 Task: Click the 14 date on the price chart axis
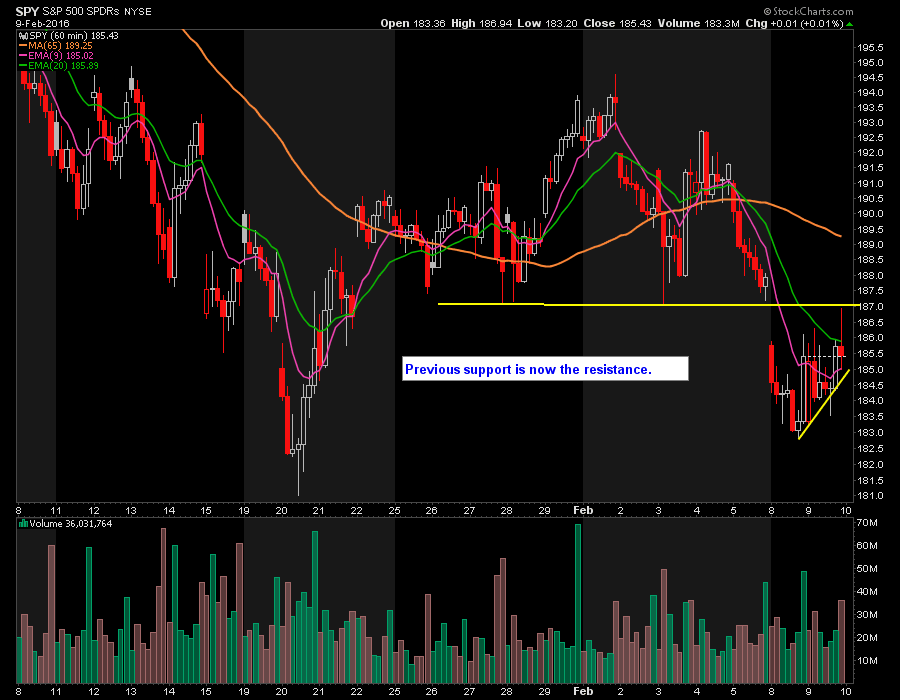169,511
